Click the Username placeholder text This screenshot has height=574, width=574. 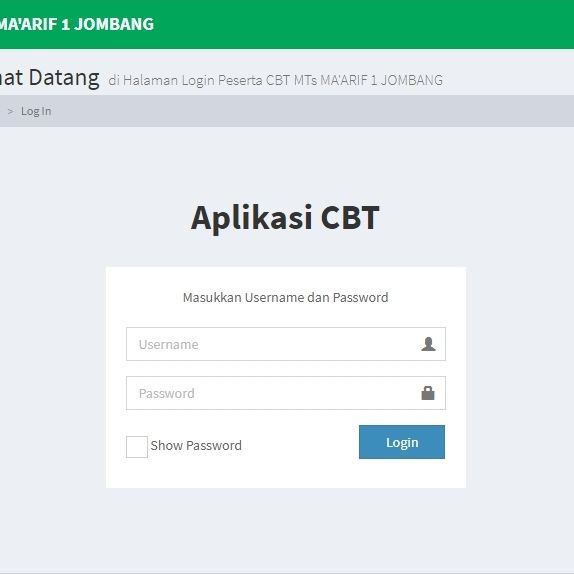point(168,344)
